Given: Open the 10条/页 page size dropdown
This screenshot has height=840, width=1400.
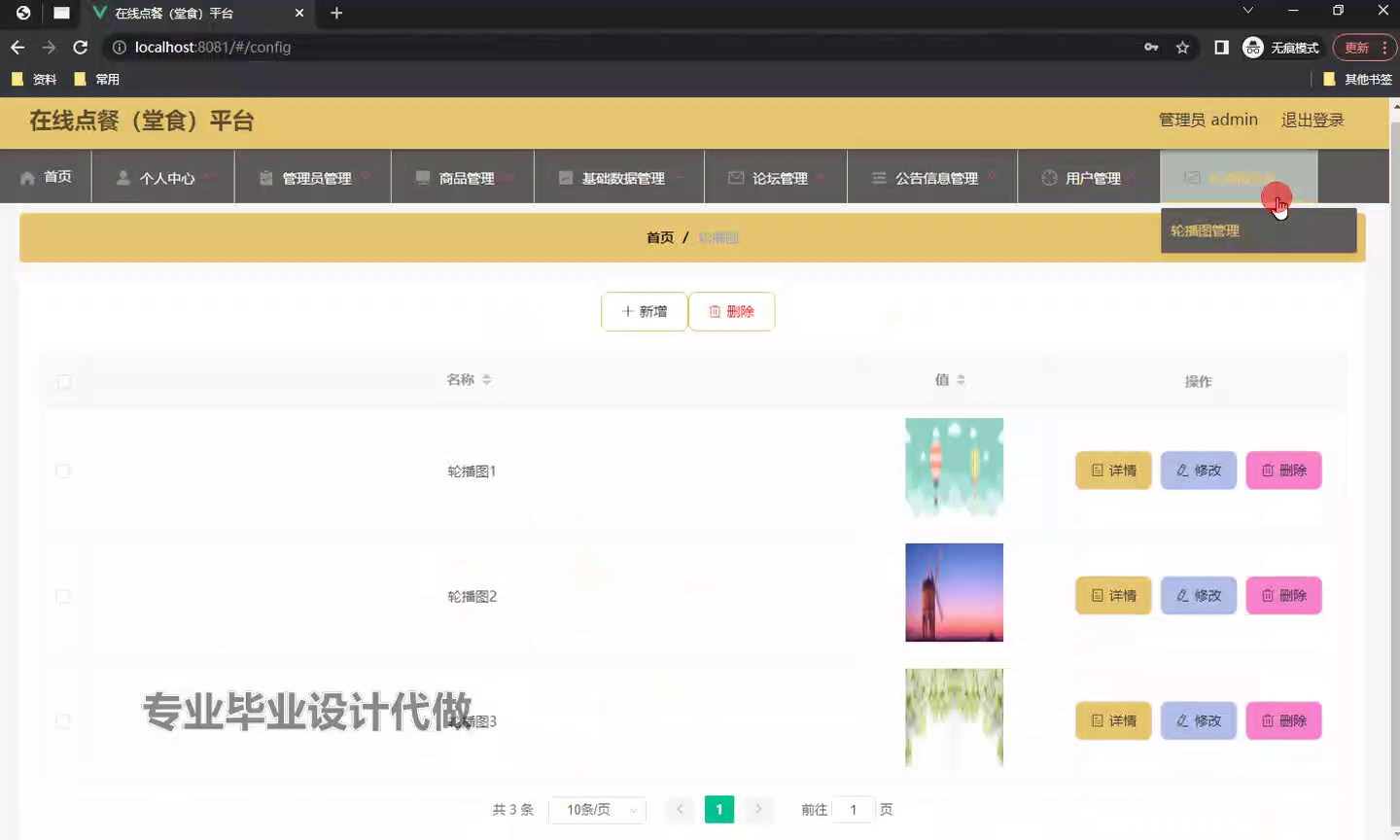Looking at the screenshot, I should point(597,809).
